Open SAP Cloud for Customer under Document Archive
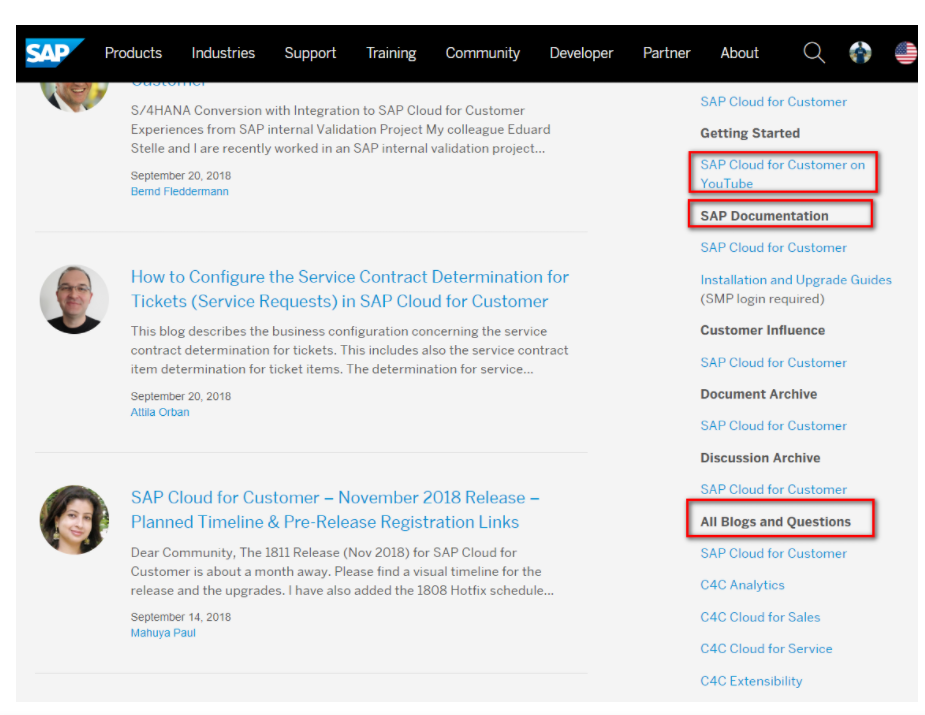The height and width of the screenshot is (715, 925). coord(773,426)
